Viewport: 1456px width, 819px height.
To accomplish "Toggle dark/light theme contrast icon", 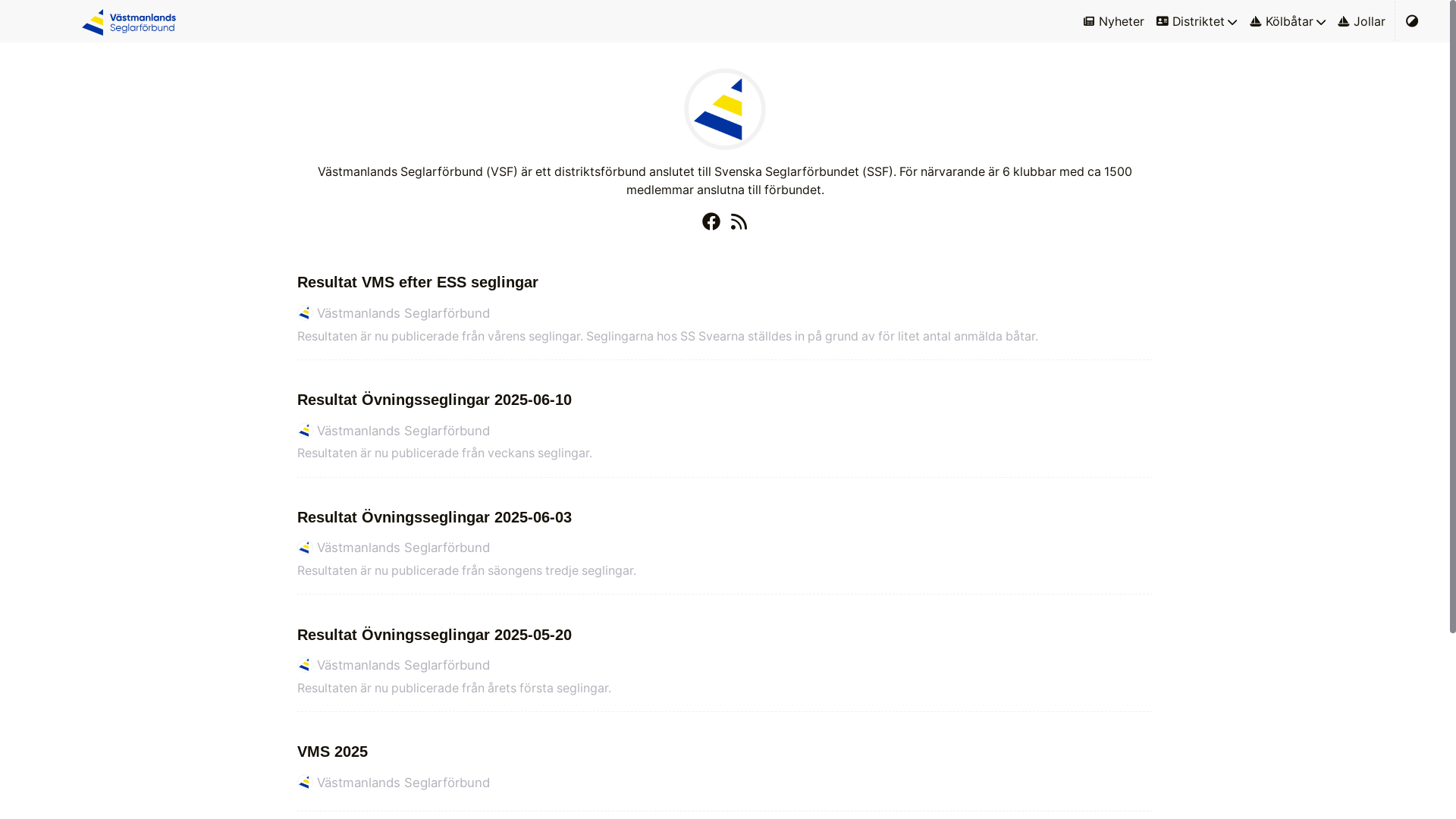I will point(1411,21).
